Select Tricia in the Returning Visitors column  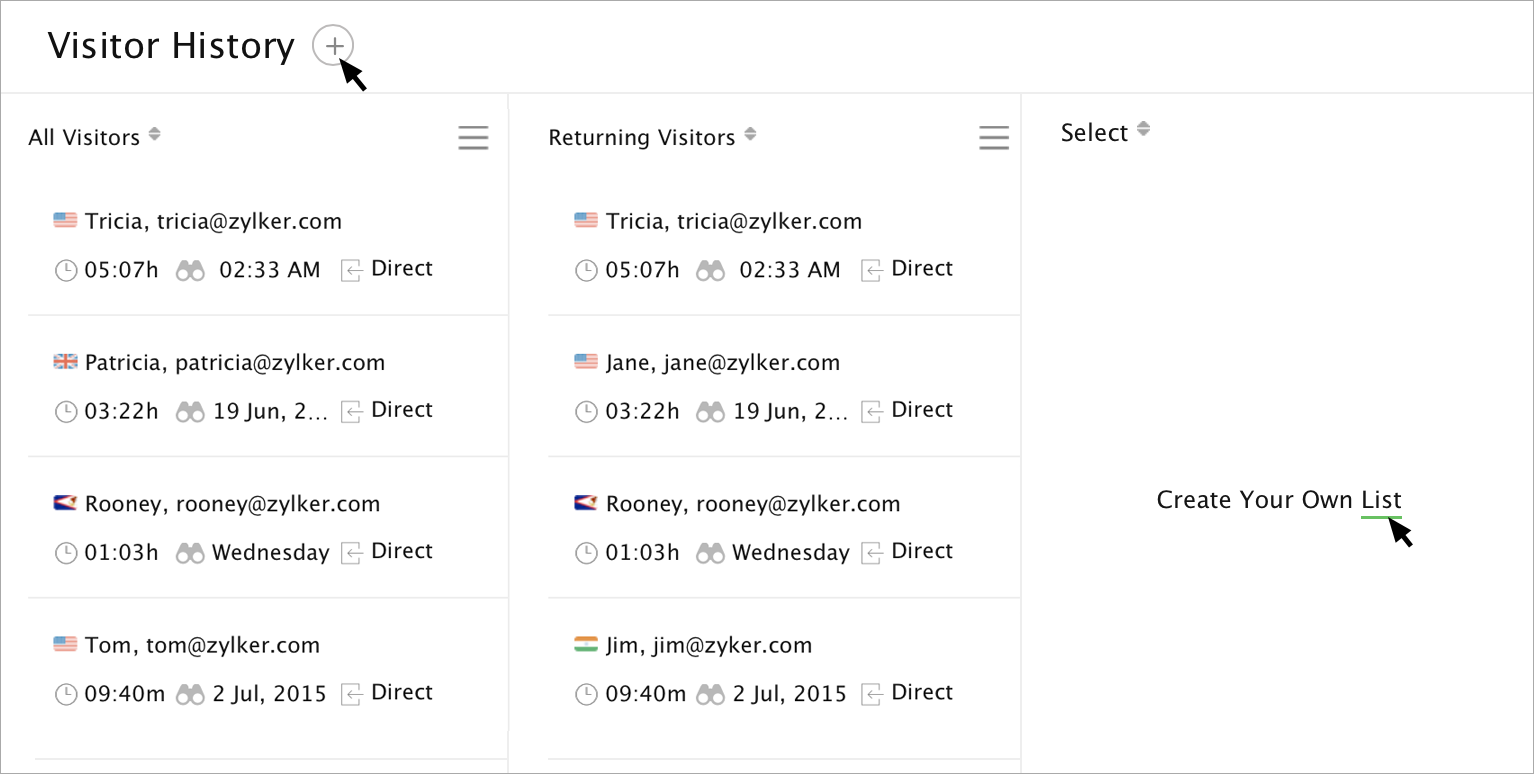click(733, 222)
